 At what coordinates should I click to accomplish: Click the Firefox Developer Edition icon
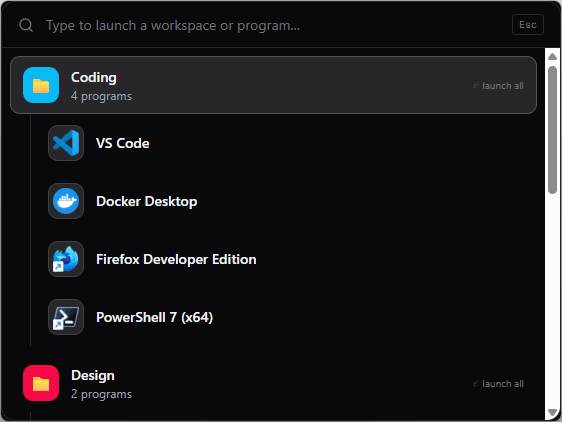[66, 259]
